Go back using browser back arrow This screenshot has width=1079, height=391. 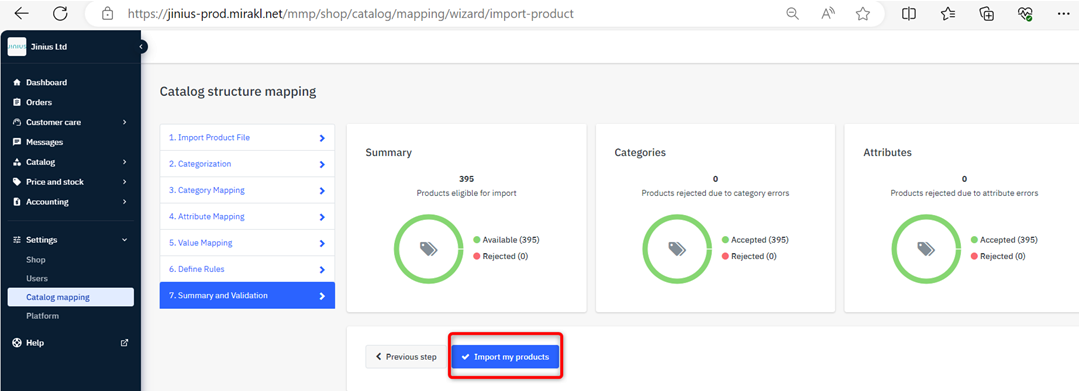(21, 13)
